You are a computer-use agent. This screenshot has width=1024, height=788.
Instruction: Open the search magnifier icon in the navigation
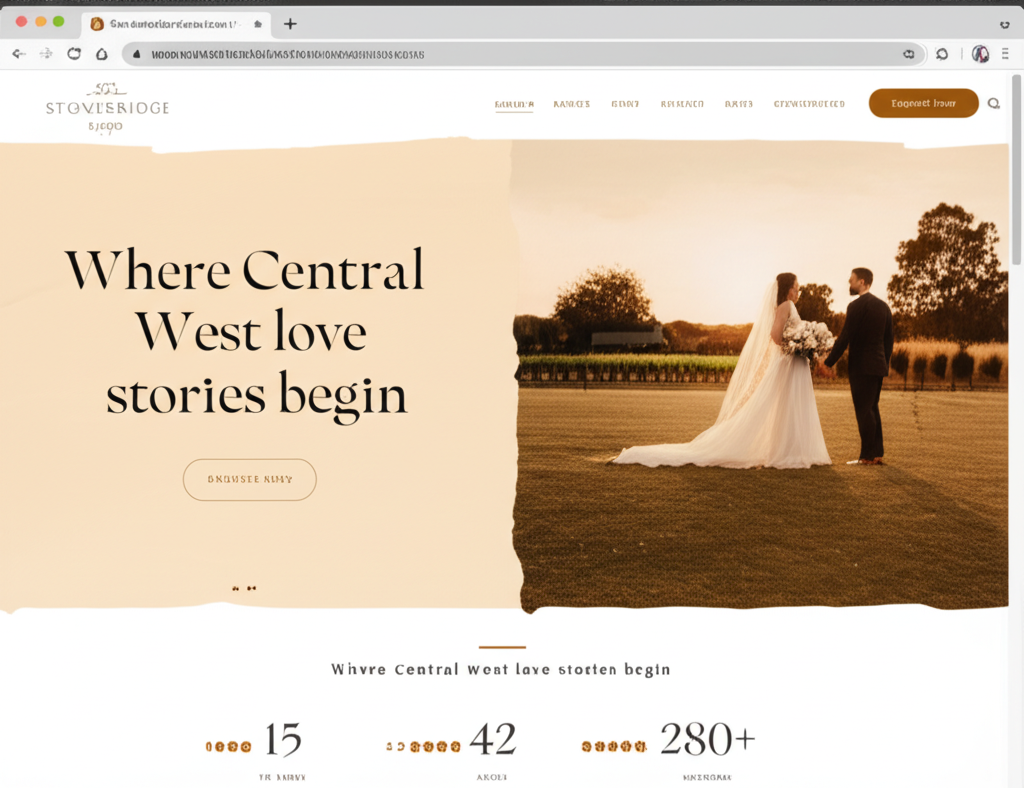coord(993,103)
